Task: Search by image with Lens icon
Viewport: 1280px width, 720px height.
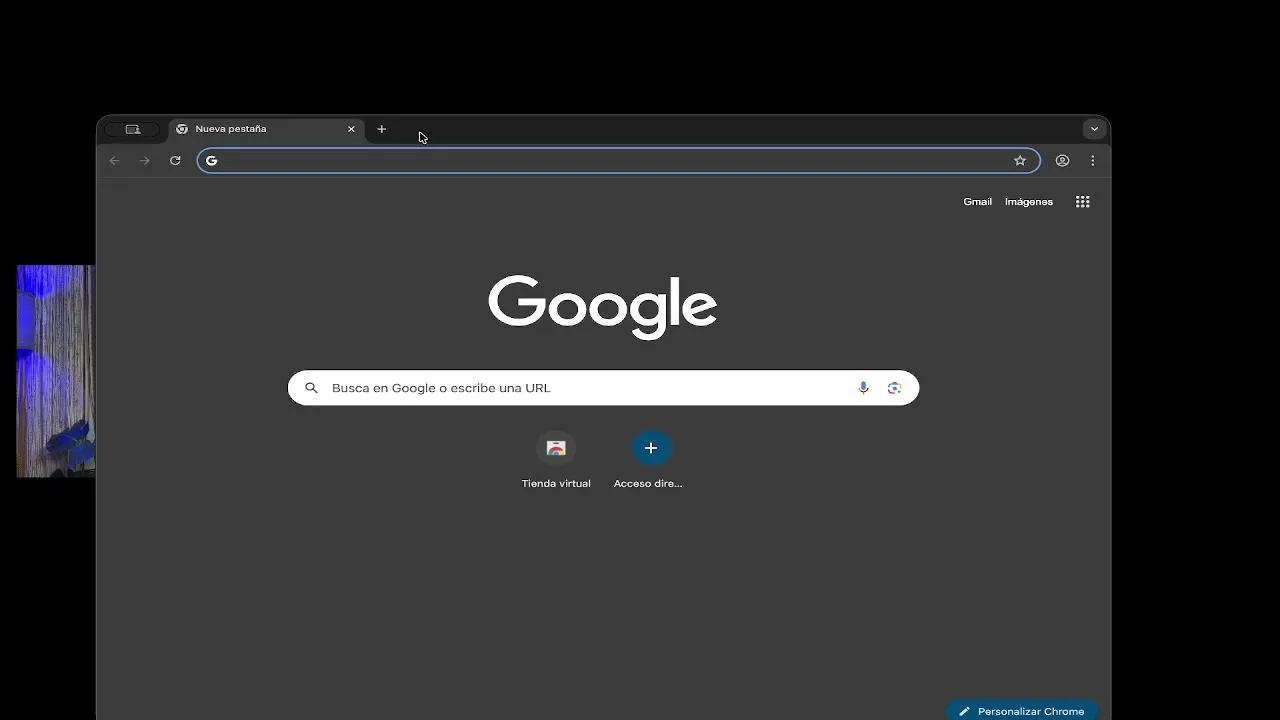Action: (x=894, y=388)
